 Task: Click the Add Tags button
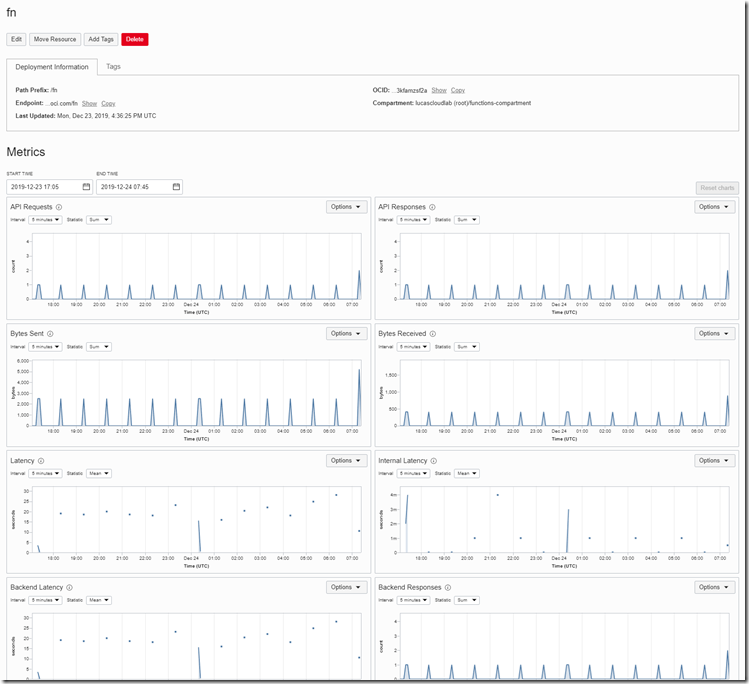(100, 39)
